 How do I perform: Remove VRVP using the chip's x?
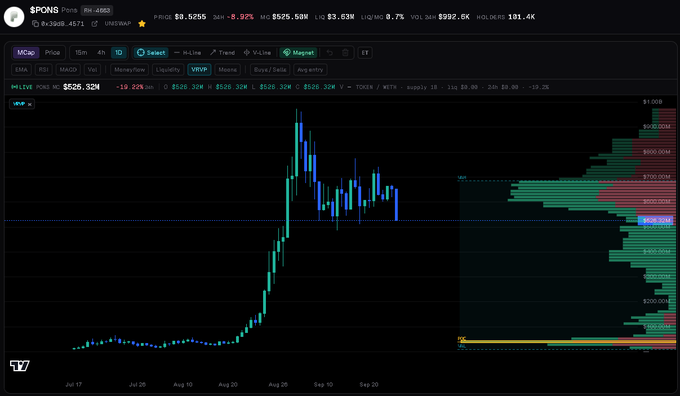coord(29,104)
